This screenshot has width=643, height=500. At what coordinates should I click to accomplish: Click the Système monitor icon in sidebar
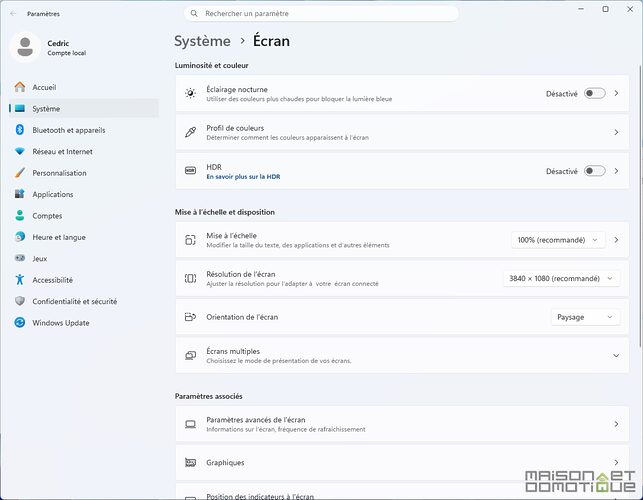tap(20, 108)
